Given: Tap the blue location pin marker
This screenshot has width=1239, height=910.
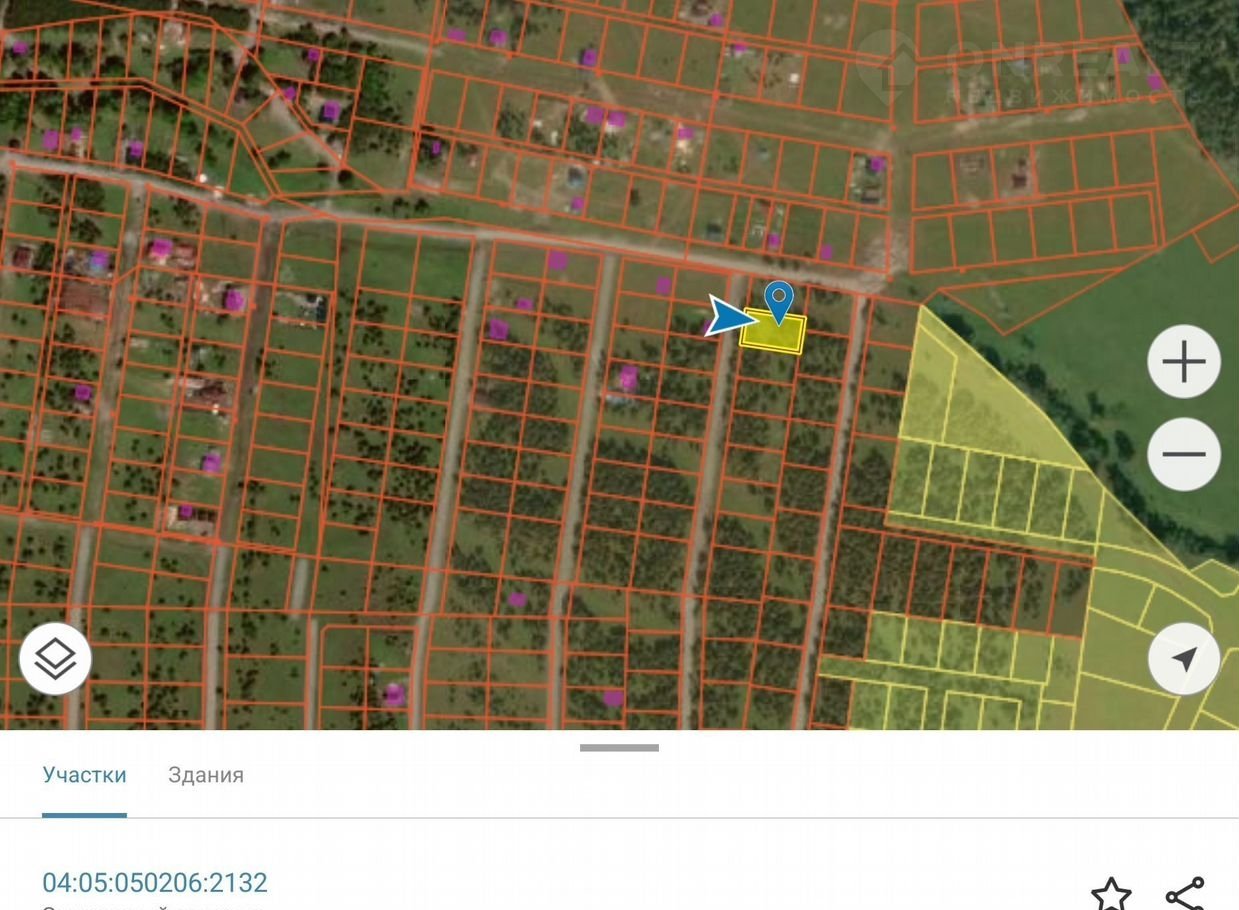Looking at the screenshot, I should pos(778,300).
